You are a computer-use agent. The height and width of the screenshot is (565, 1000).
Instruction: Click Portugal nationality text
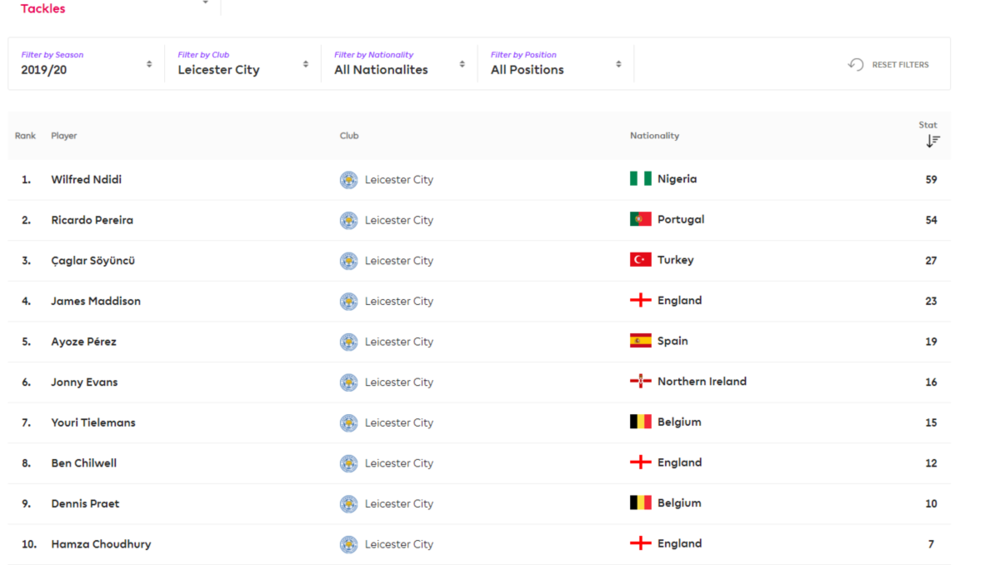(680, 219)
